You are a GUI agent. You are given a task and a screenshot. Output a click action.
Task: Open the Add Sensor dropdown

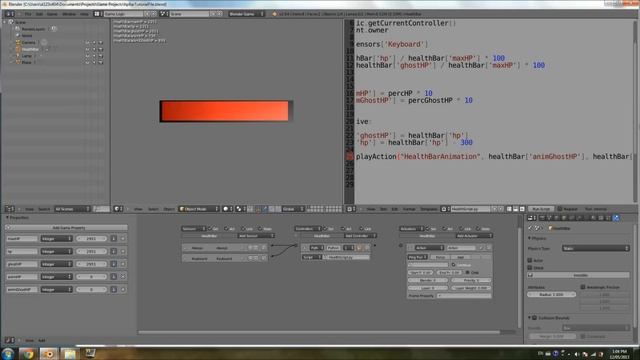[256, 236]
